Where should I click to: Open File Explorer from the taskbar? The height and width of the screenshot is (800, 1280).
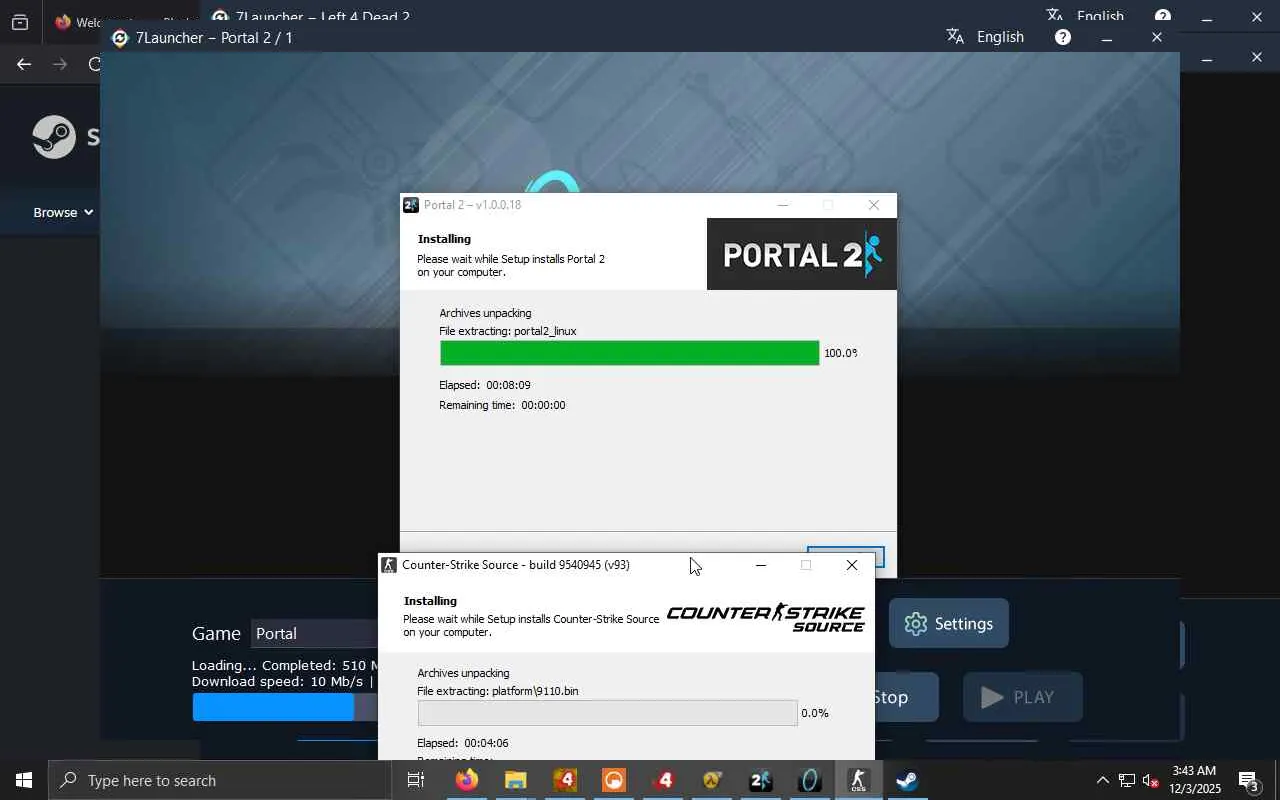(515, 780)
